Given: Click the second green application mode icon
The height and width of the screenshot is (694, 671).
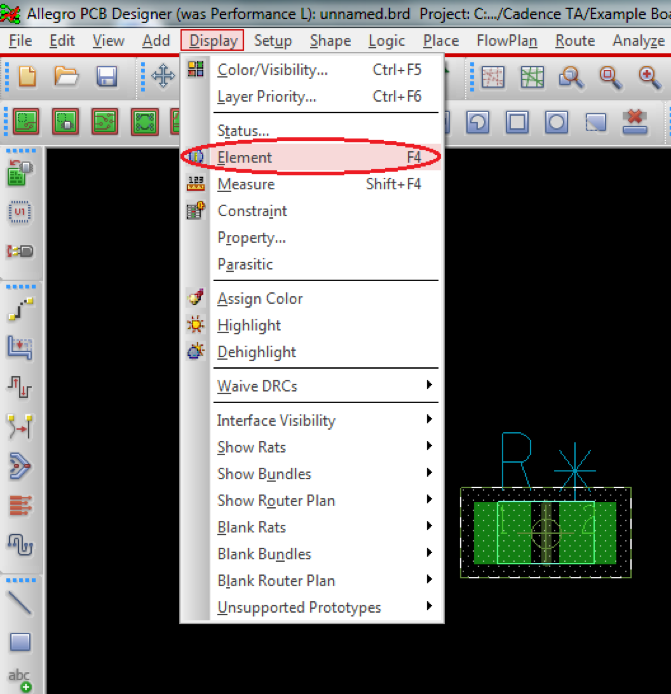Looking at the screenshot, I should click(x=66, y=121).
